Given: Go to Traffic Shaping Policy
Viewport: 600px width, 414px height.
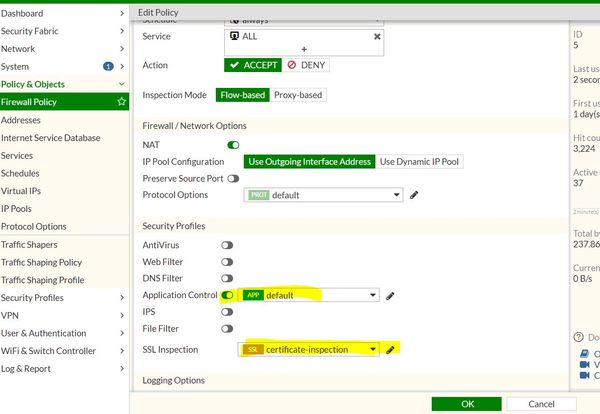Looking at the screenshot, I should pyautogui.click(x=42, y=262).
